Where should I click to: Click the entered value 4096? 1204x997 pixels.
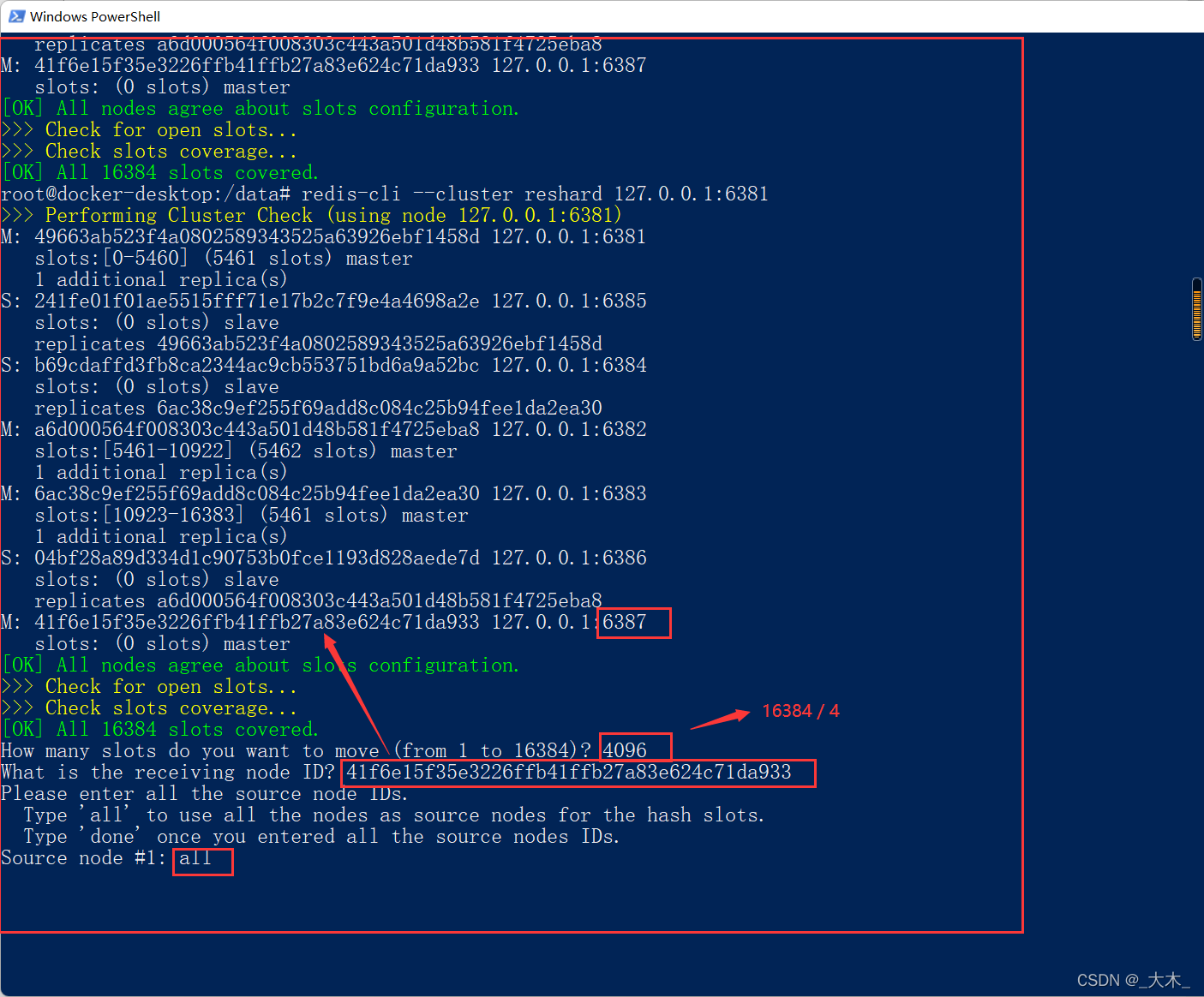tap(625, 750)
